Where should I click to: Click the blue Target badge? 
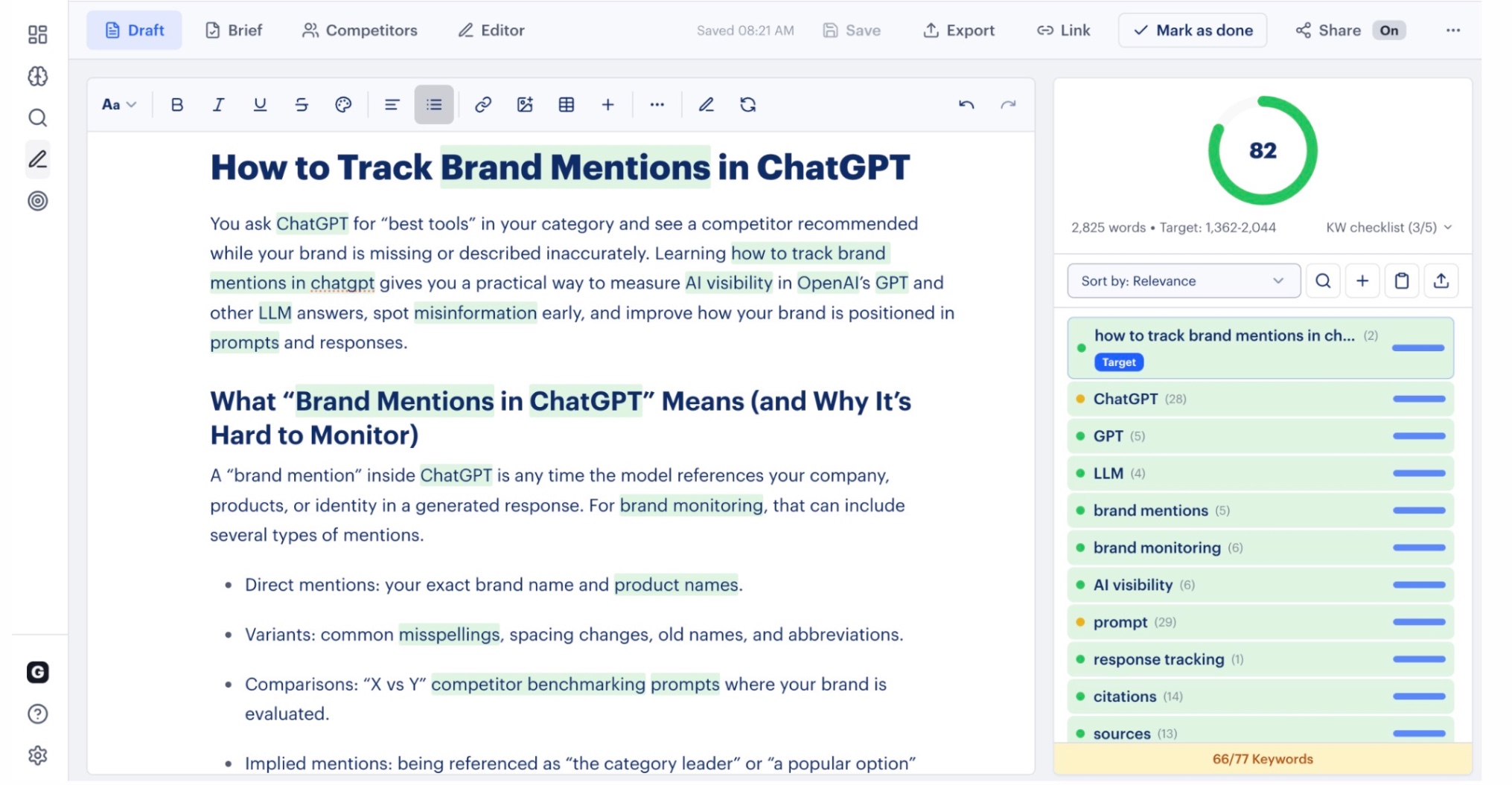point(1119,362)
